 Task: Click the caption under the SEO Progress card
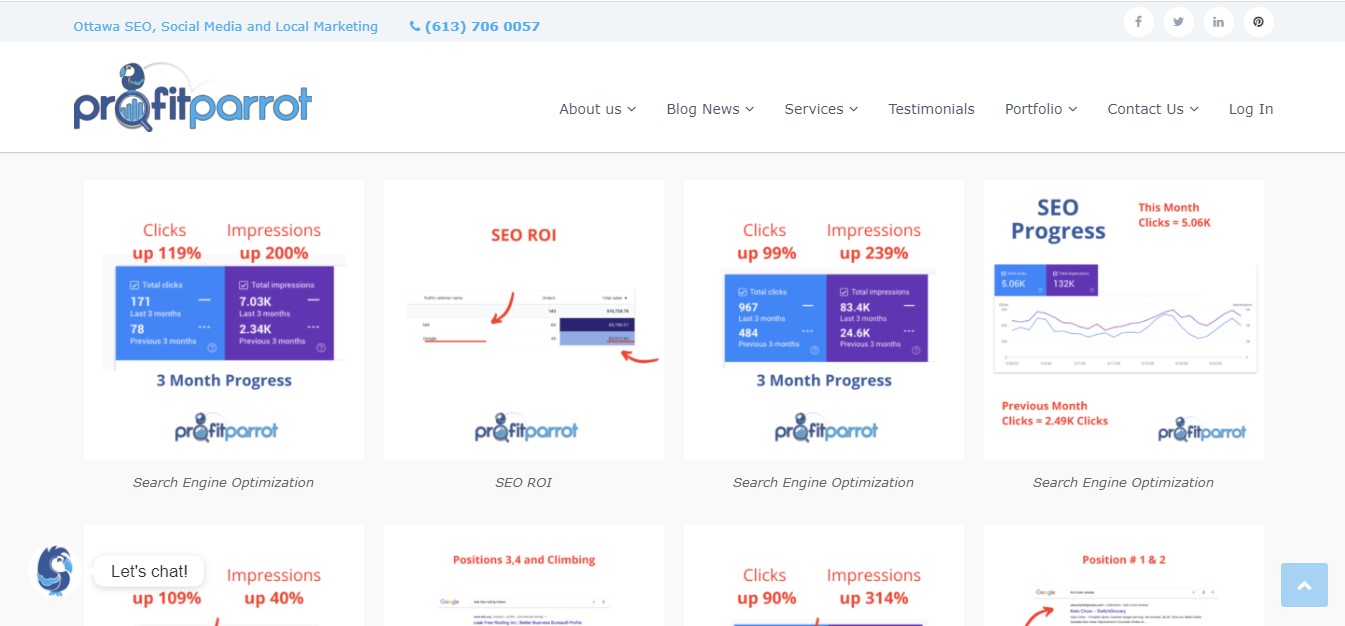click(x=1124, y=482)
